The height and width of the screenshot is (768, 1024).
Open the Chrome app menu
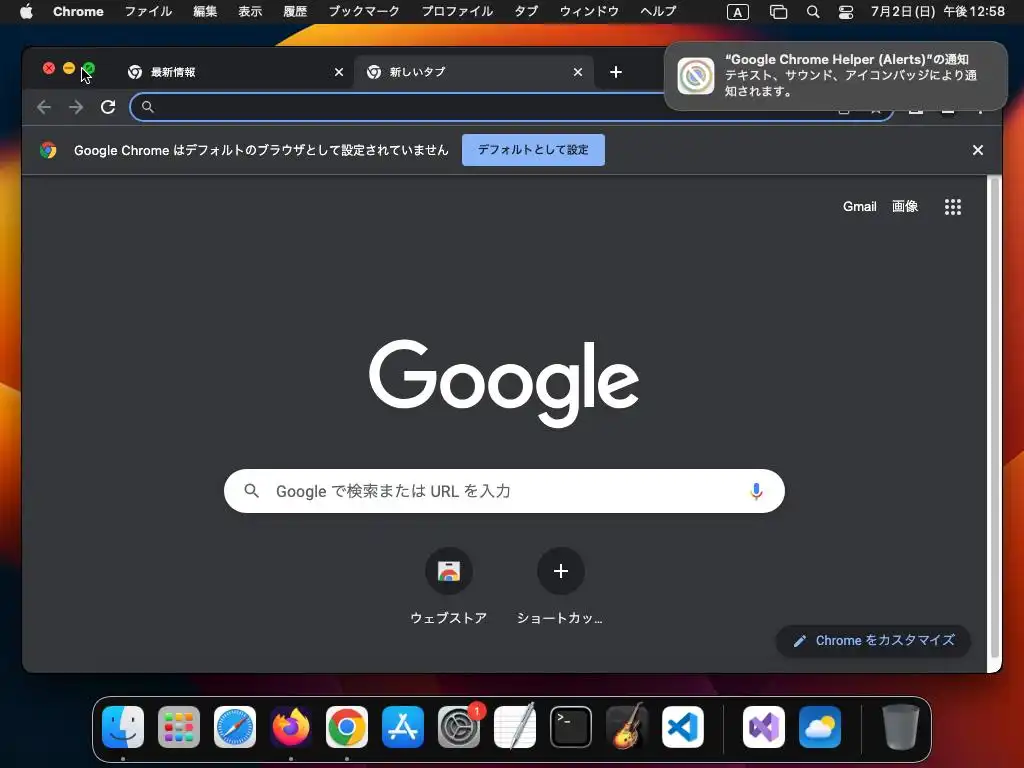[78, 11]
